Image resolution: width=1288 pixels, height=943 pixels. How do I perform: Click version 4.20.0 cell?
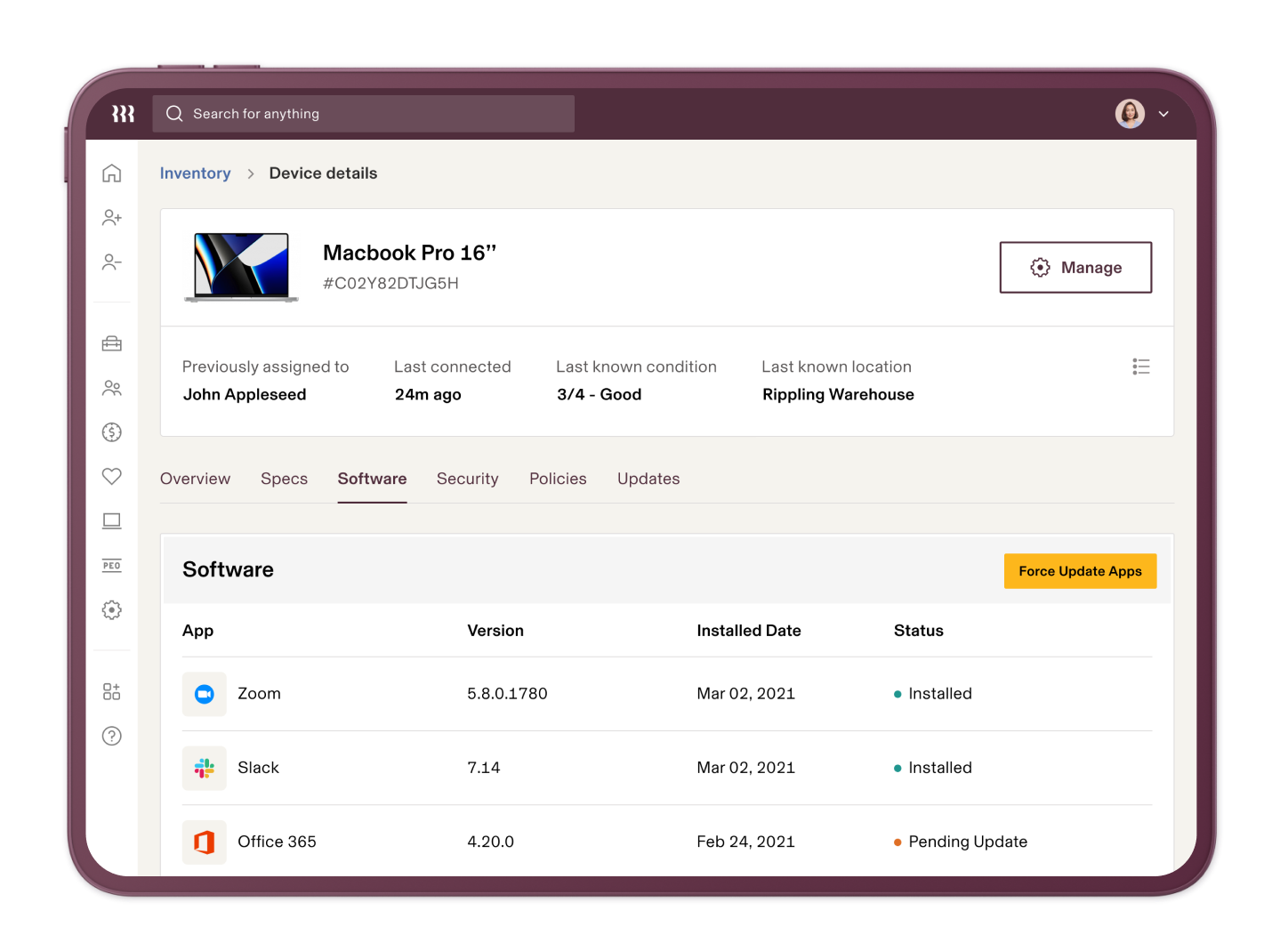tap(491, 842)
